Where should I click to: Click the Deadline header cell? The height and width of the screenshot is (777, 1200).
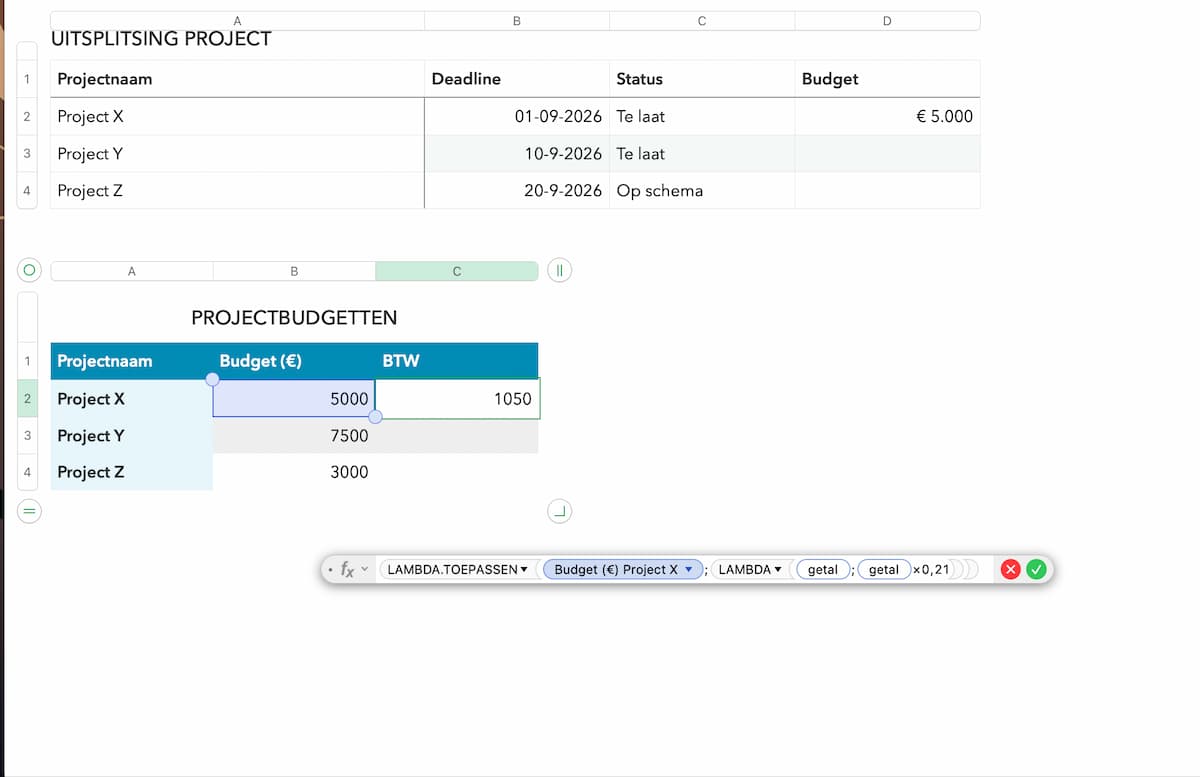tap(517, 79)
